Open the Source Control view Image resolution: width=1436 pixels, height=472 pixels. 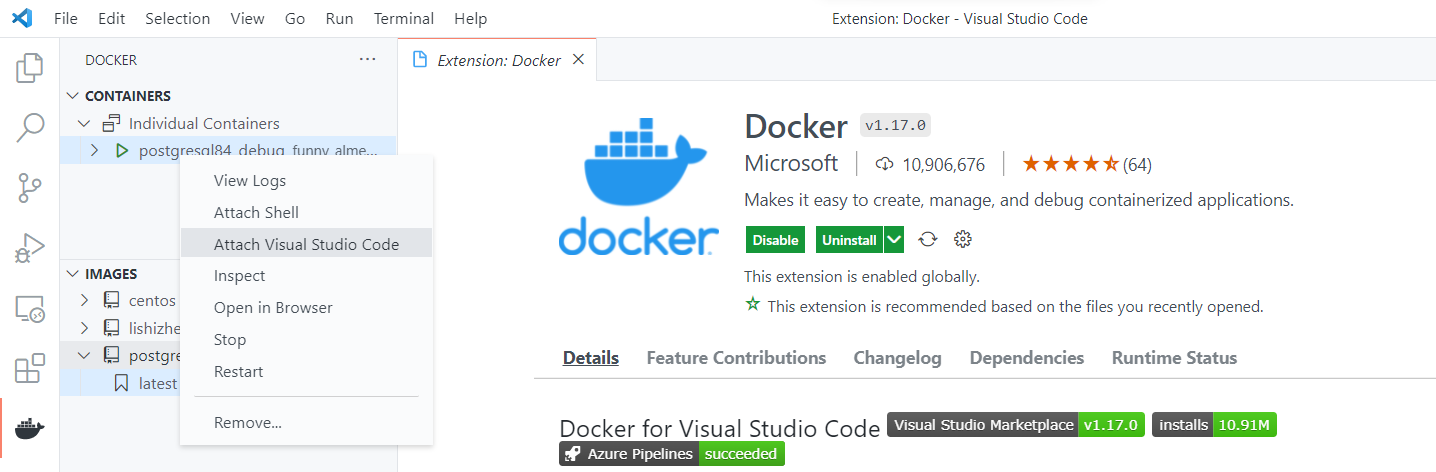coord(30,188)
